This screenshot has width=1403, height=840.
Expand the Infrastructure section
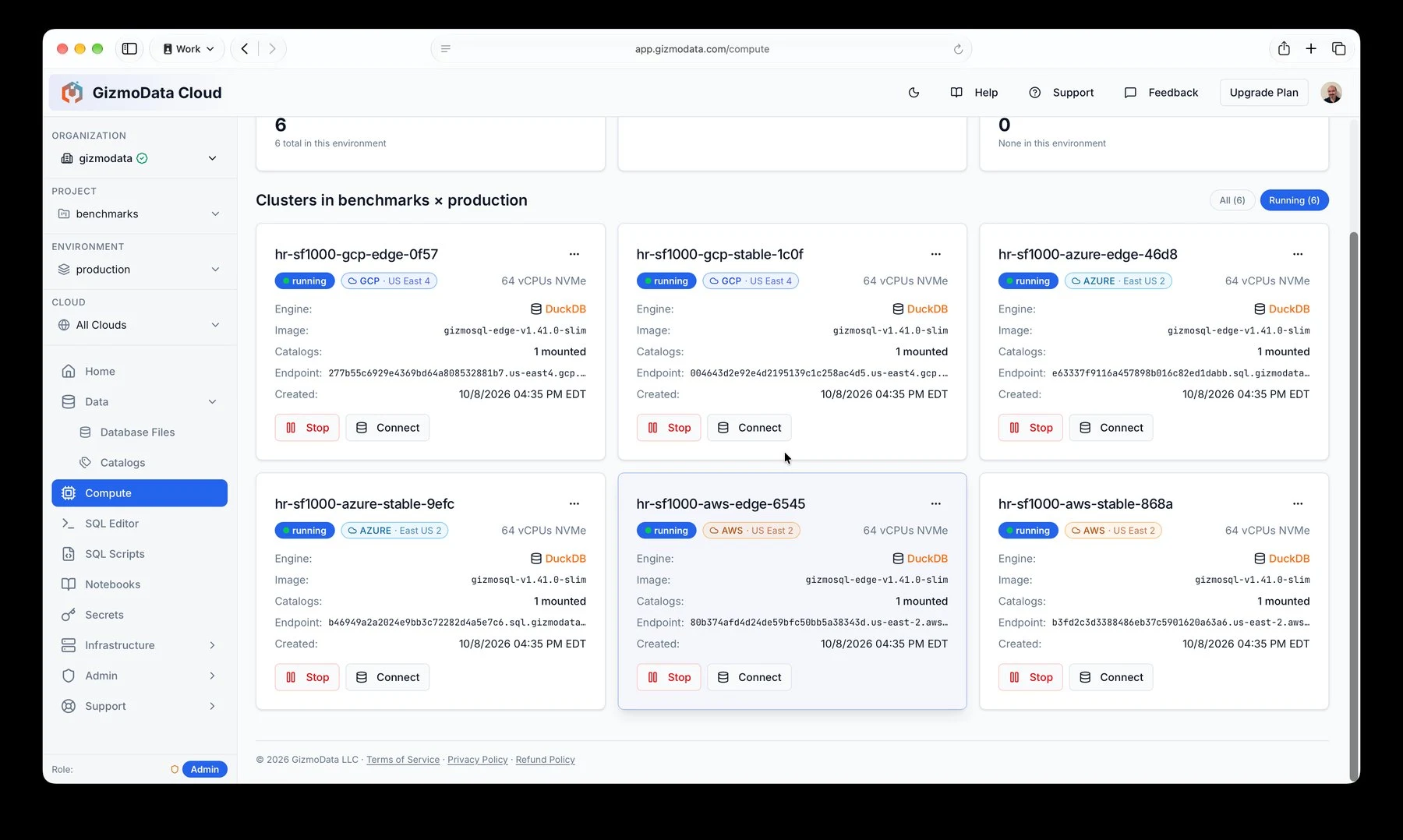tap(140, 645)
